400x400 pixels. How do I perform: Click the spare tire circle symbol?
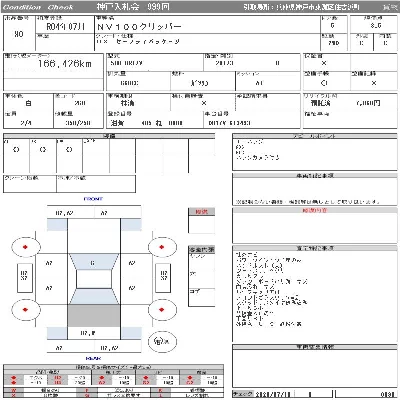point(162,341)
